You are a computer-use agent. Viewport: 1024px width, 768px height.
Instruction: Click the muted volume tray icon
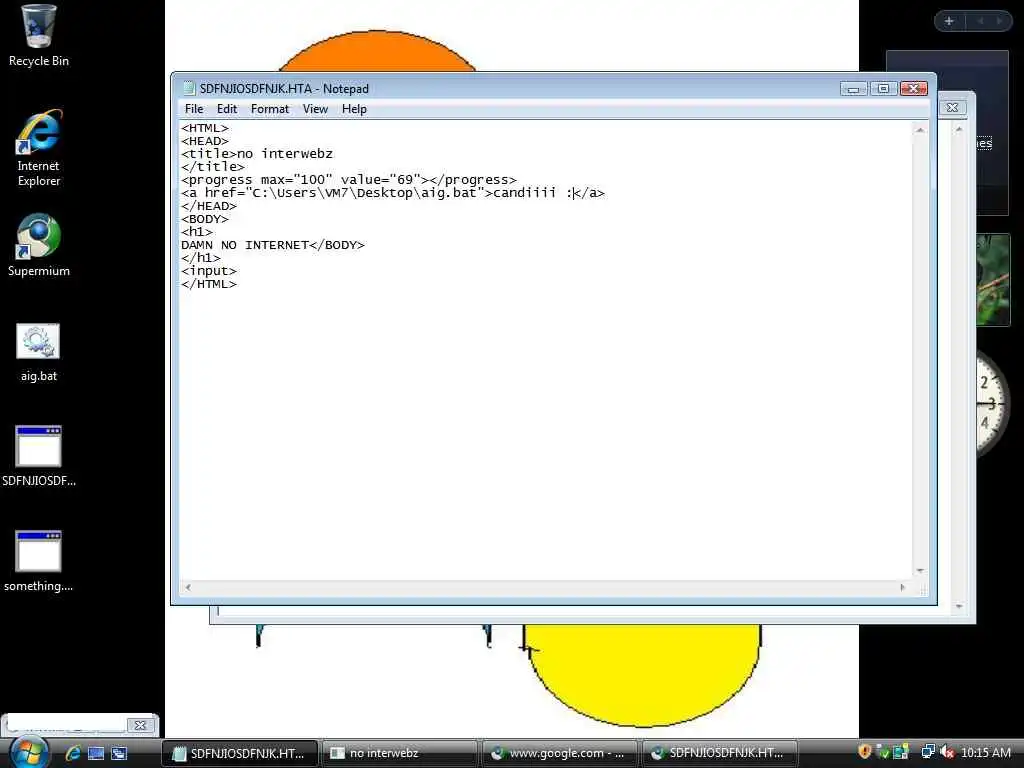pyautogui.click(x=947, y=752)
